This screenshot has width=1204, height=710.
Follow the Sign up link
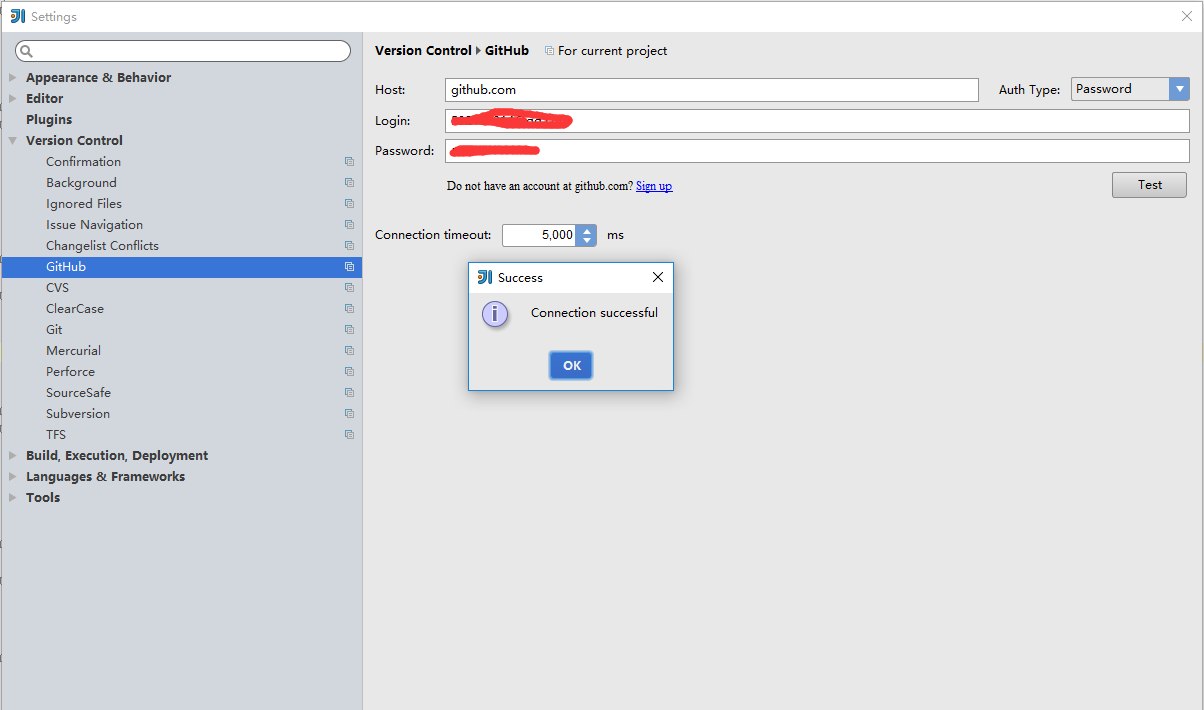click(654, 186)
